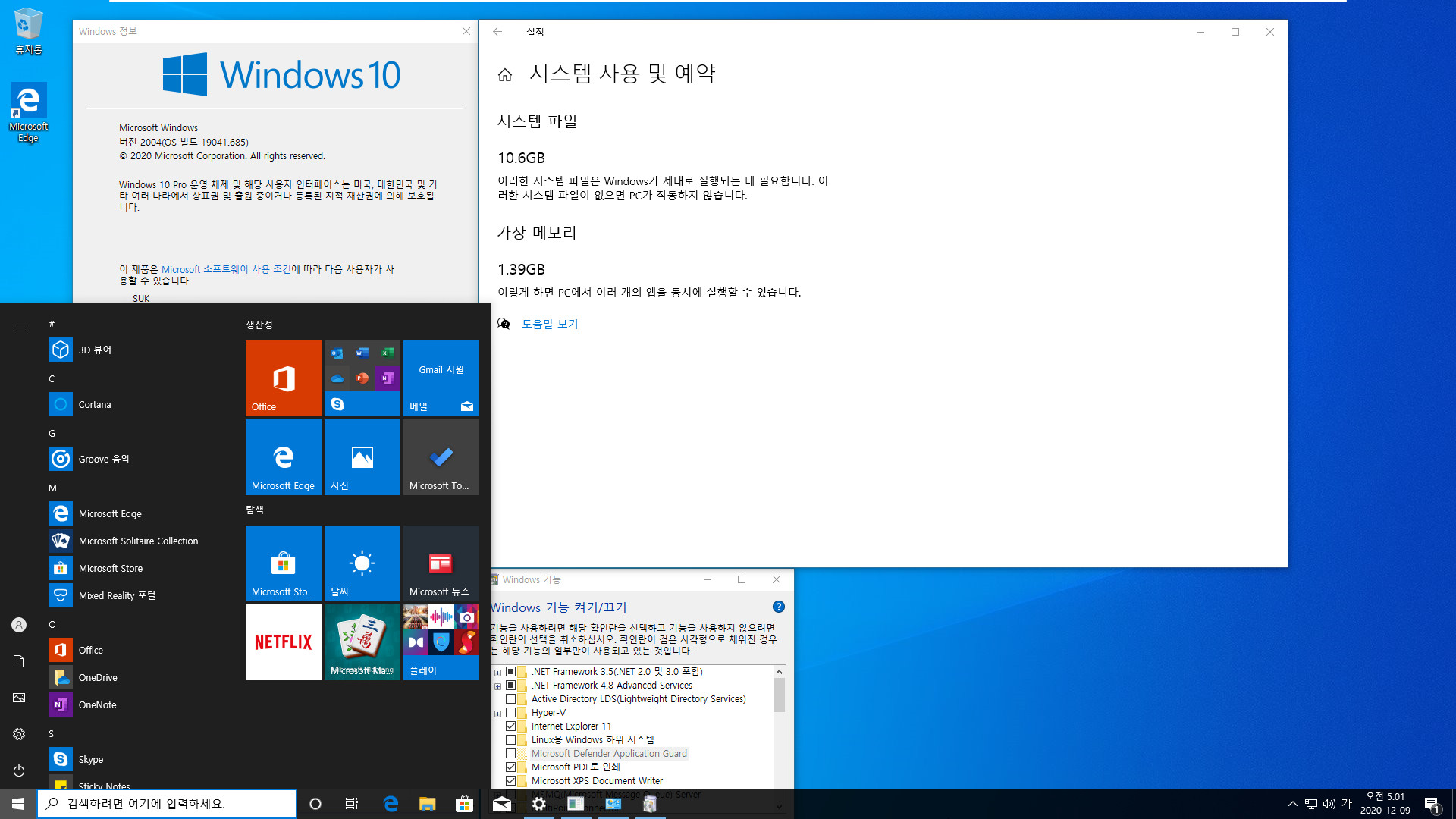Expand the .NET Framework 3.5 tree node
Image resolution: width=1456 pixels, height=819 pixels.
pyautogui.click(x=497, y=673)
